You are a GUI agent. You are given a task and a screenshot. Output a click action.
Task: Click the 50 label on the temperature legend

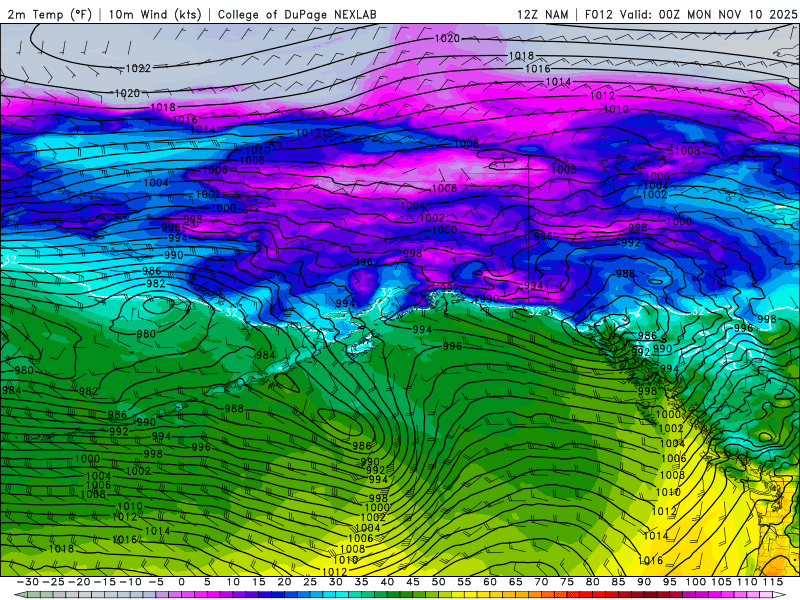[x=438, y=582]
